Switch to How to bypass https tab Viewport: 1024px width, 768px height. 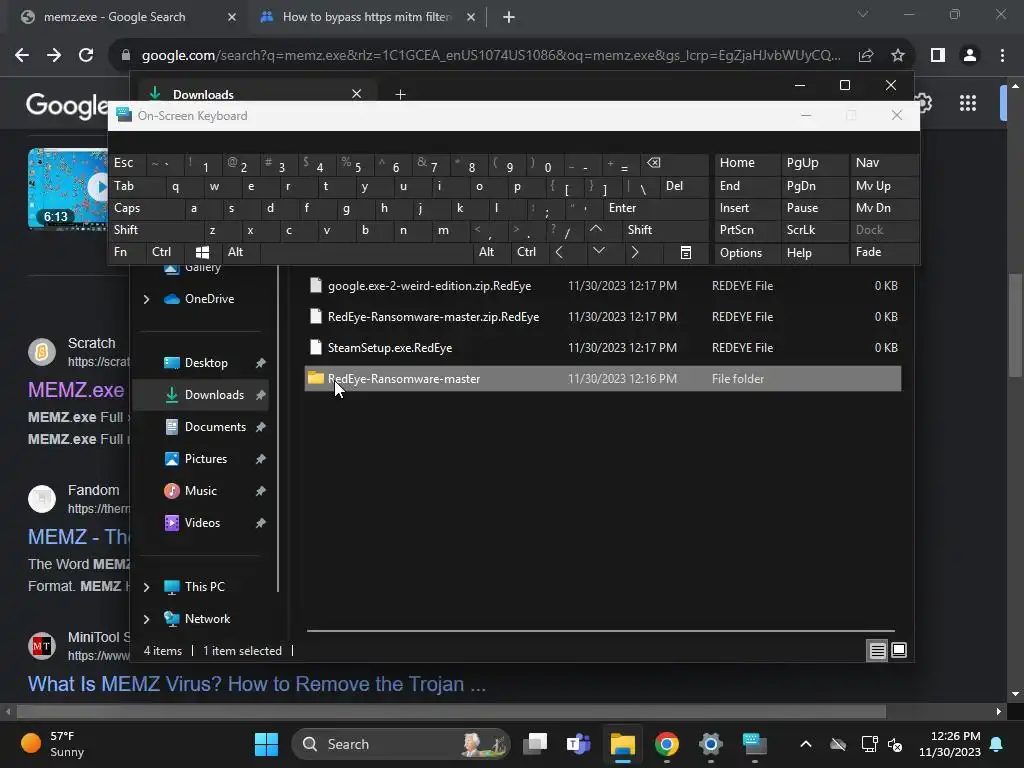[367, 17]
